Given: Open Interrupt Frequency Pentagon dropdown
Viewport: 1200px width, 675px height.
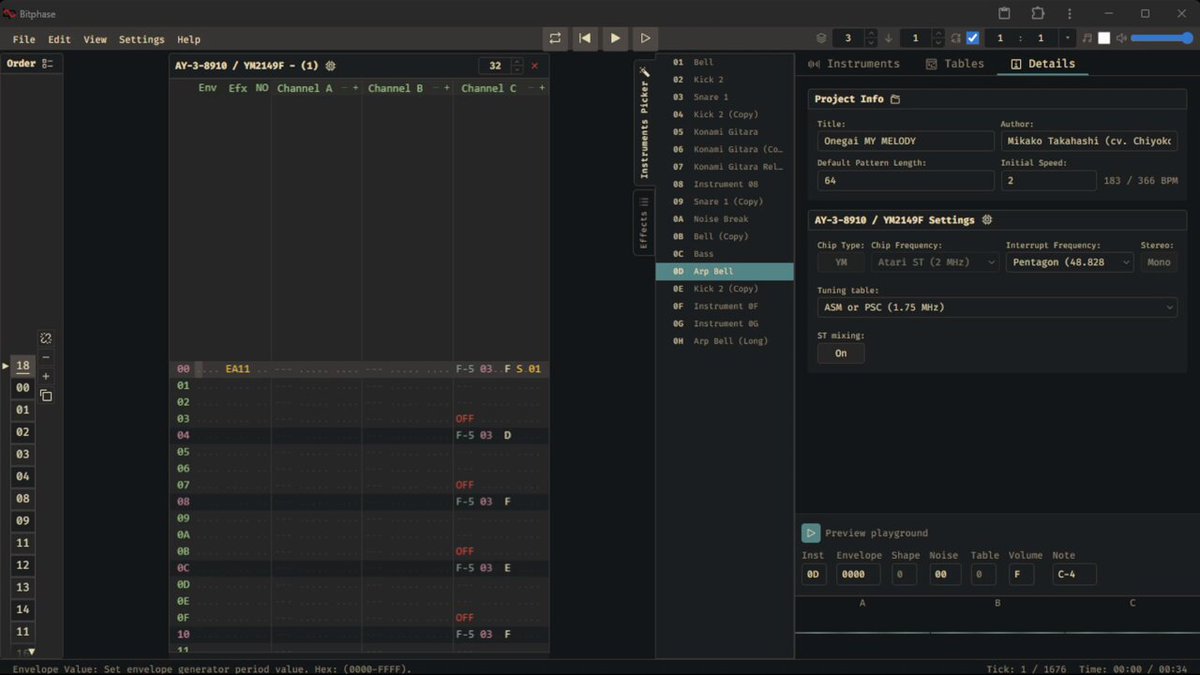Looking at the screenshot, I should tap(1070, 262).
